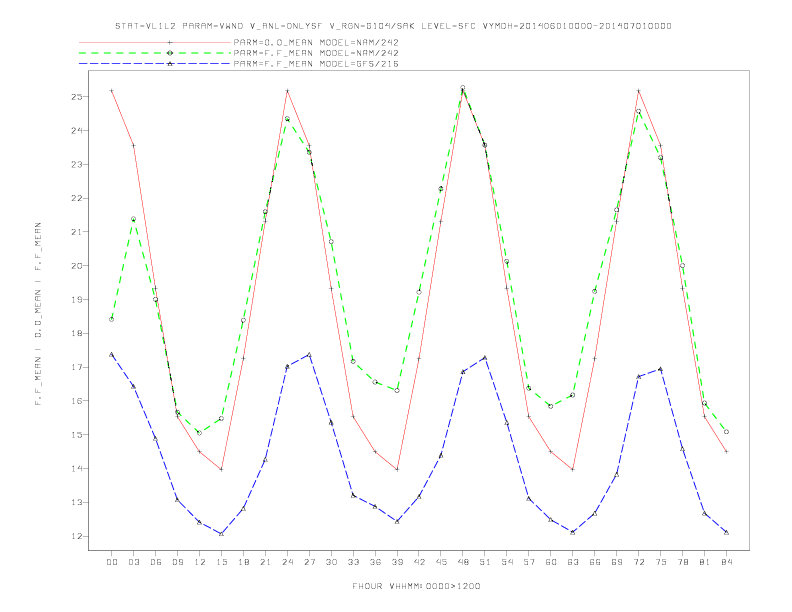The image size is (792, 612).
Task: Click the y-axis tick label 18
Action: pyautogui.click(x=77, y=333)
